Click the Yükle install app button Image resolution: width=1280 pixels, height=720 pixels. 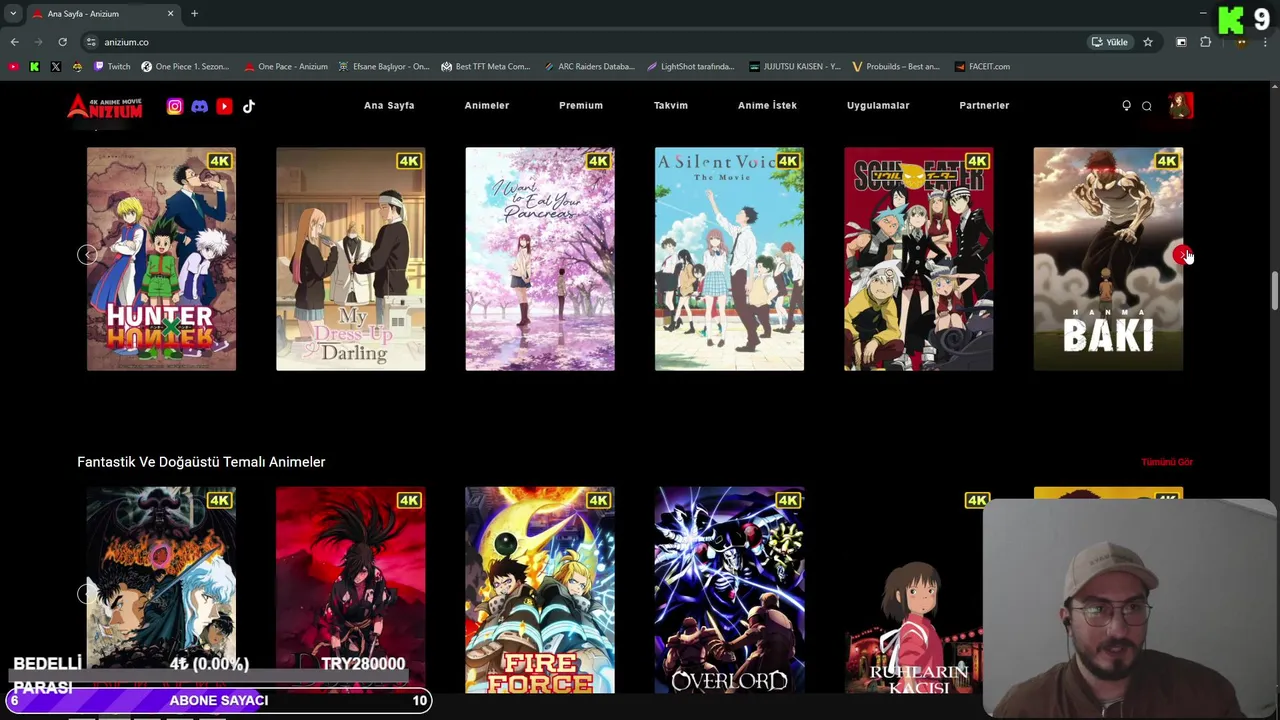(x=1110, y=42)
